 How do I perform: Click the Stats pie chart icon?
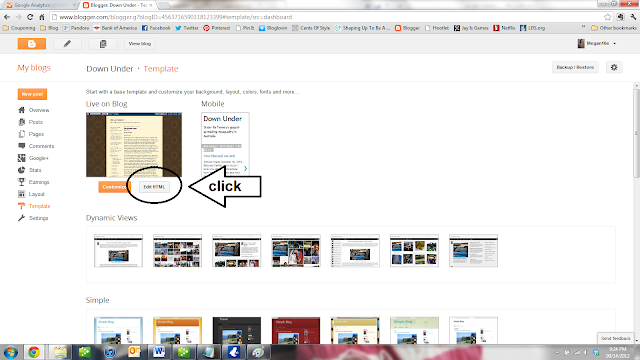tap(22, 170)
